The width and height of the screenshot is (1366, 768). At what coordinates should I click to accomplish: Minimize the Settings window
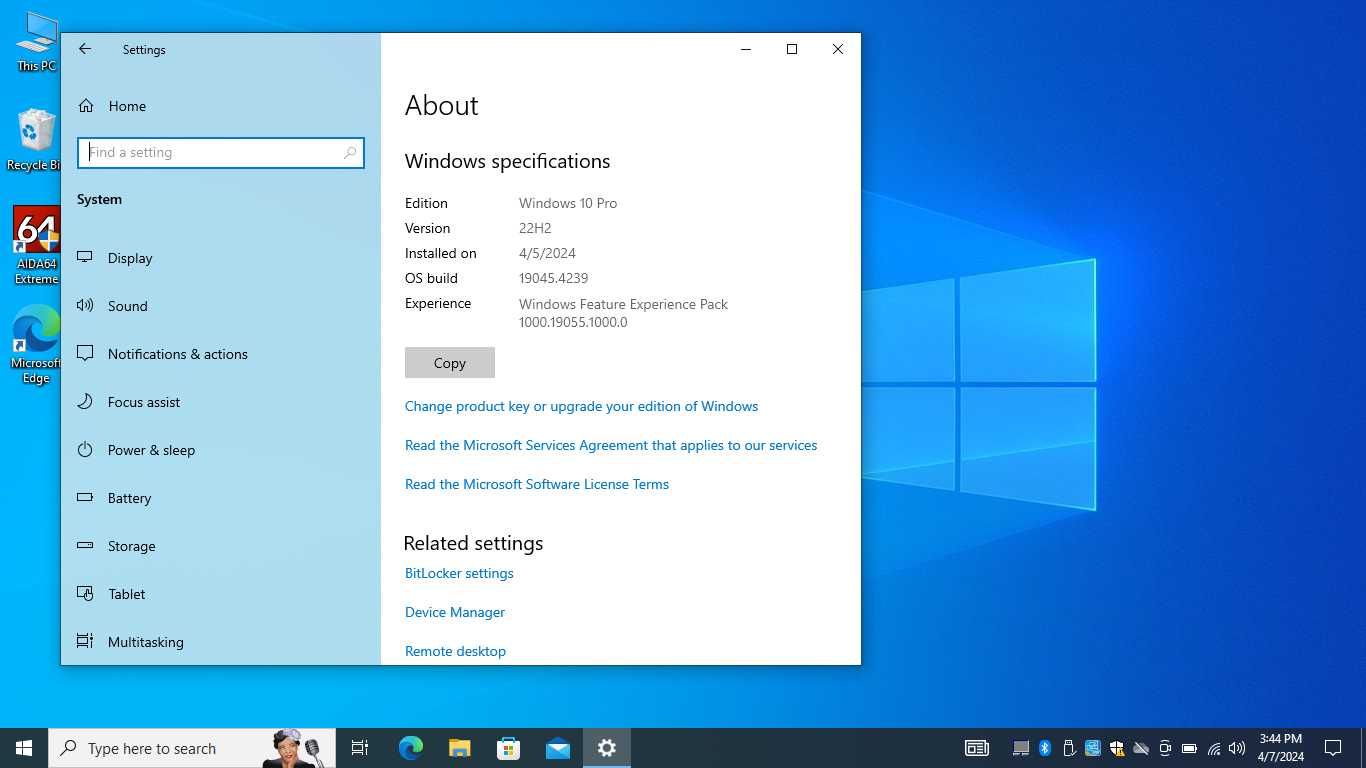coord(746,49)
